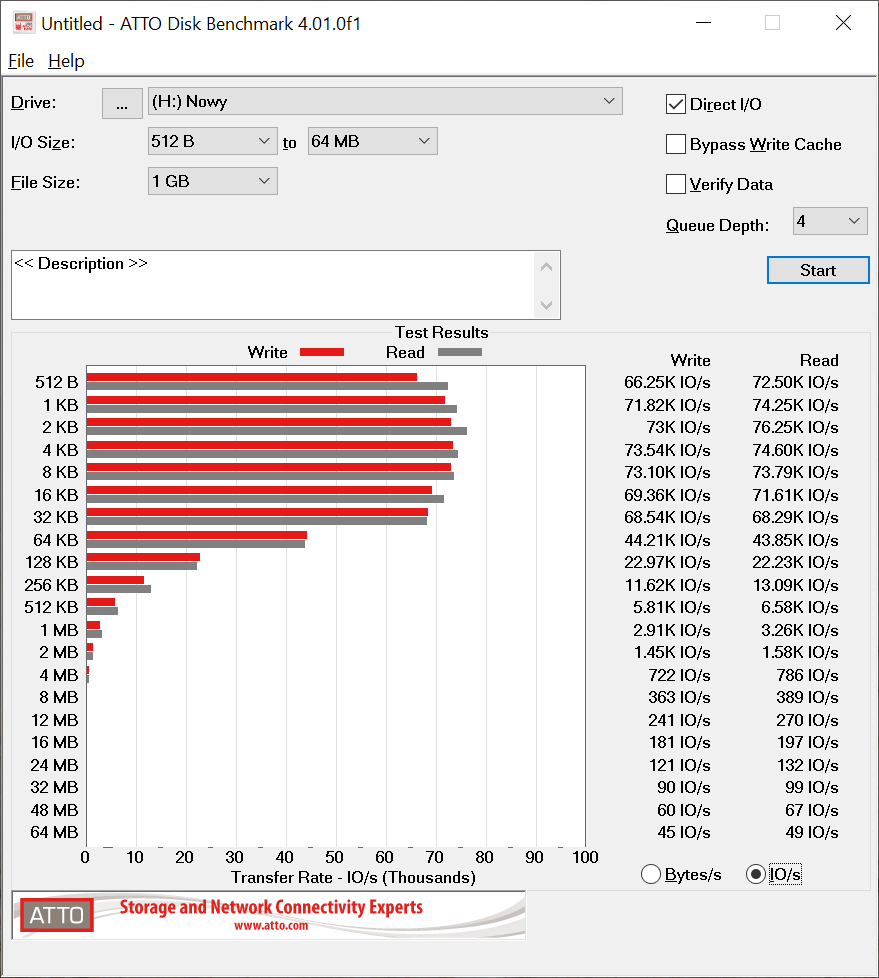Click the 128 KB write value 22.97K IO/s
Image resolution: width=879 pixels, height=978 pixels.
pos(667,563)
